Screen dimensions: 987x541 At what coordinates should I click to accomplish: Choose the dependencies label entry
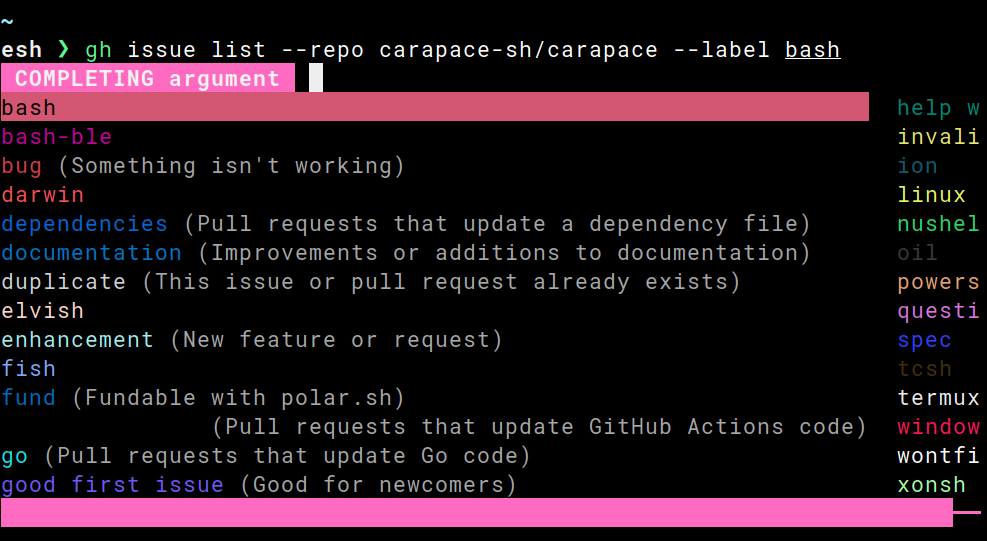tap(84, 223)
